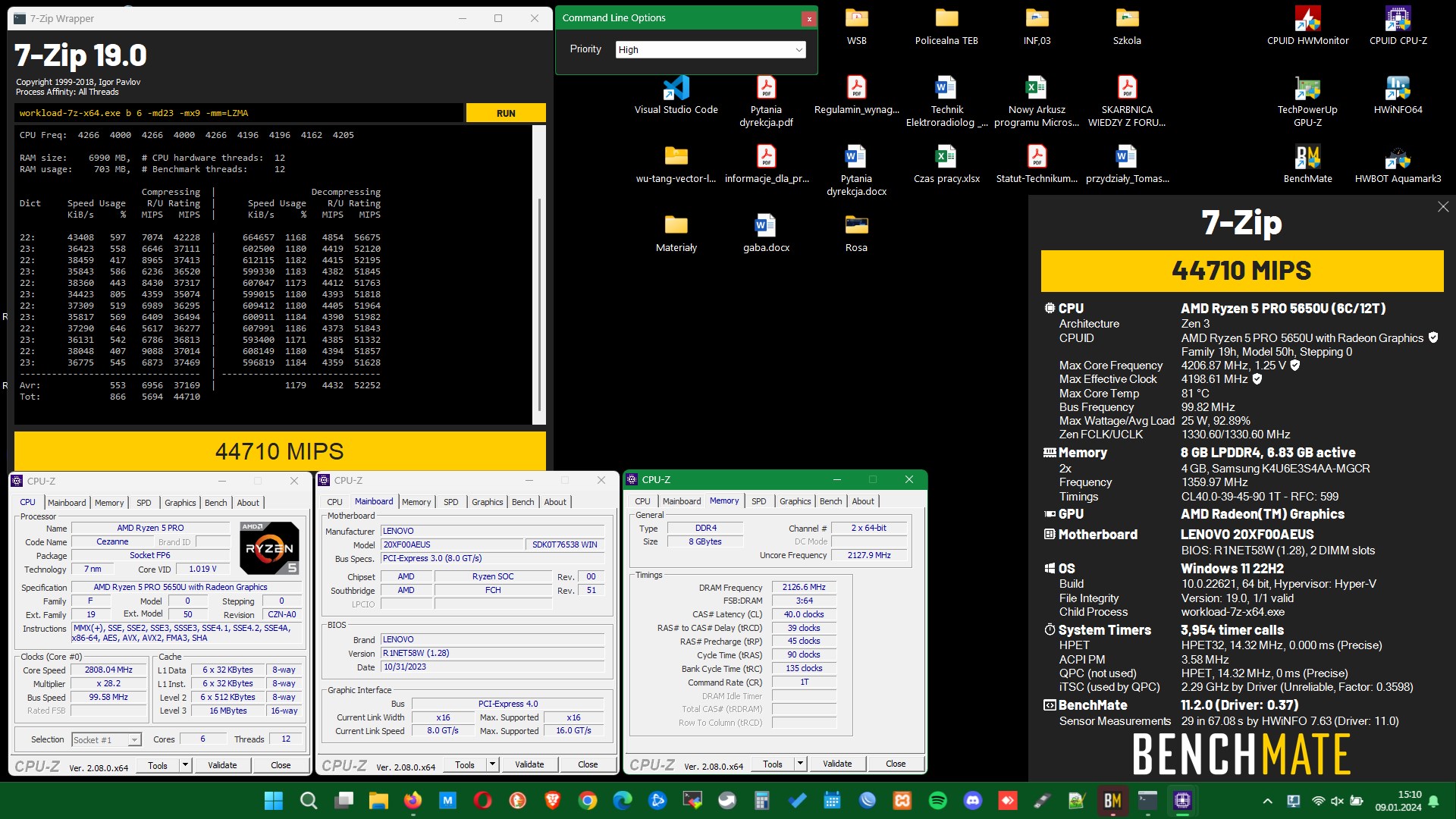Open File Explorer from taskbar
Image resolution: width=1456 pixels, height=819 pixels.
pos(378,800)
